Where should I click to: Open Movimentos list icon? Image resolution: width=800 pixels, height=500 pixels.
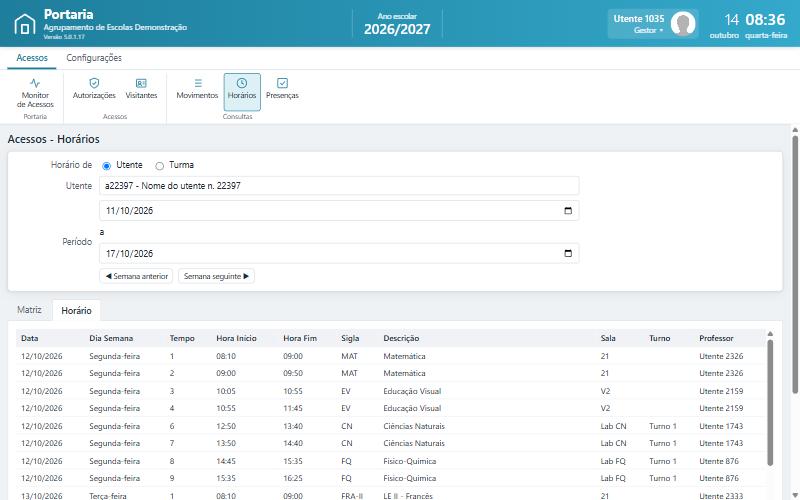coord(198,83)
